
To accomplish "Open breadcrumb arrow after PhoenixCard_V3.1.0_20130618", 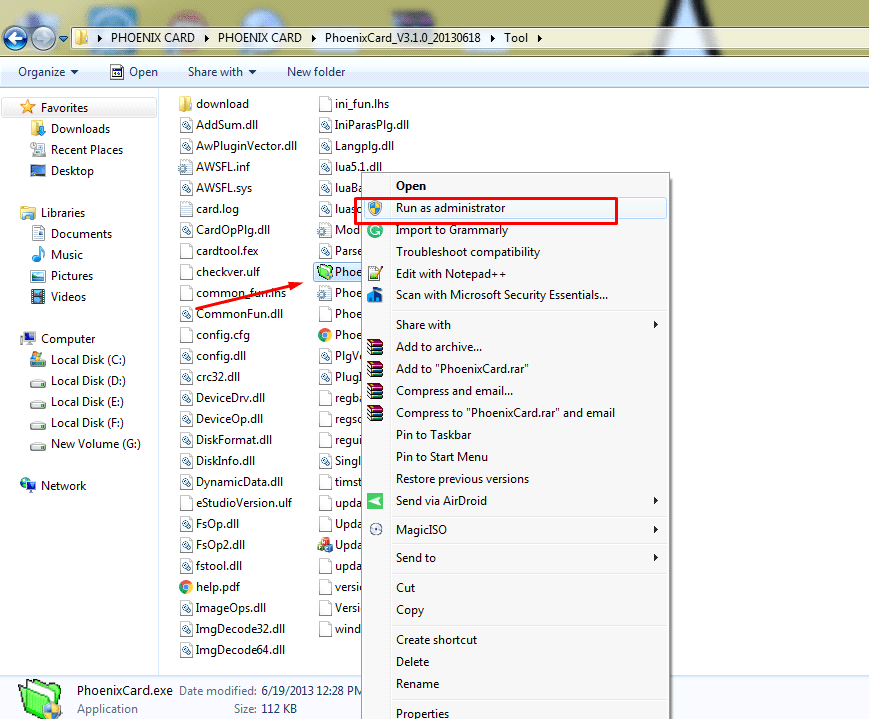I will point(493,38).
